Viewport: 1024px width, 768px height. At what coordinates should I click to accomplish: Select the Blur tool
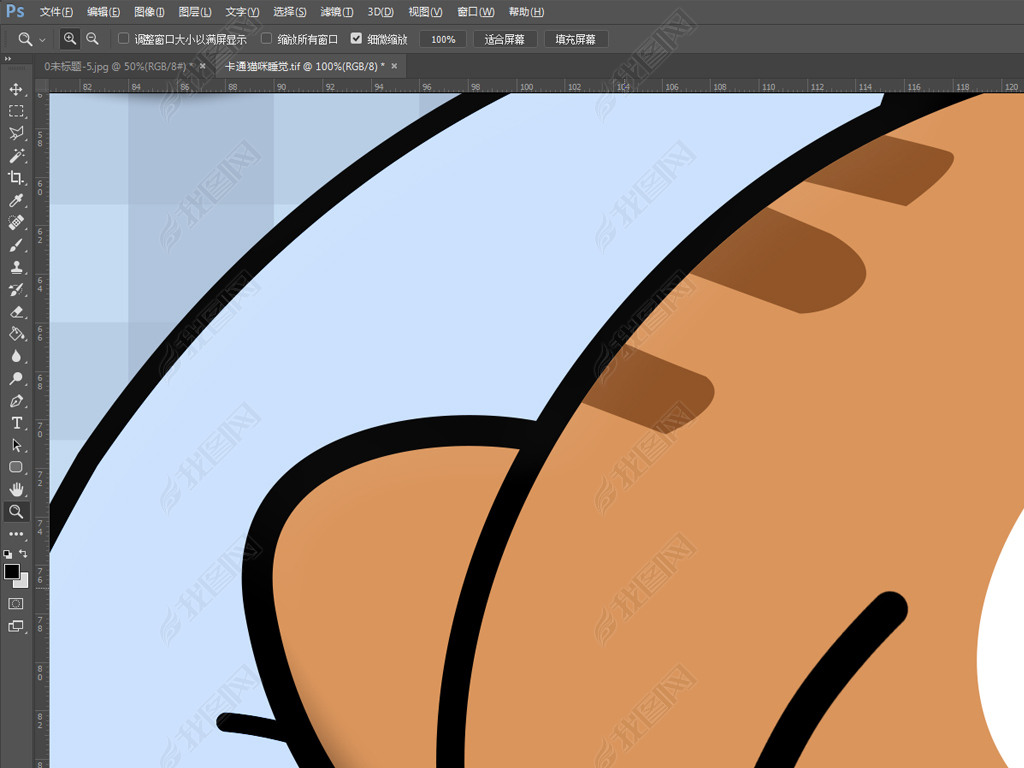(x=16, y=356)
